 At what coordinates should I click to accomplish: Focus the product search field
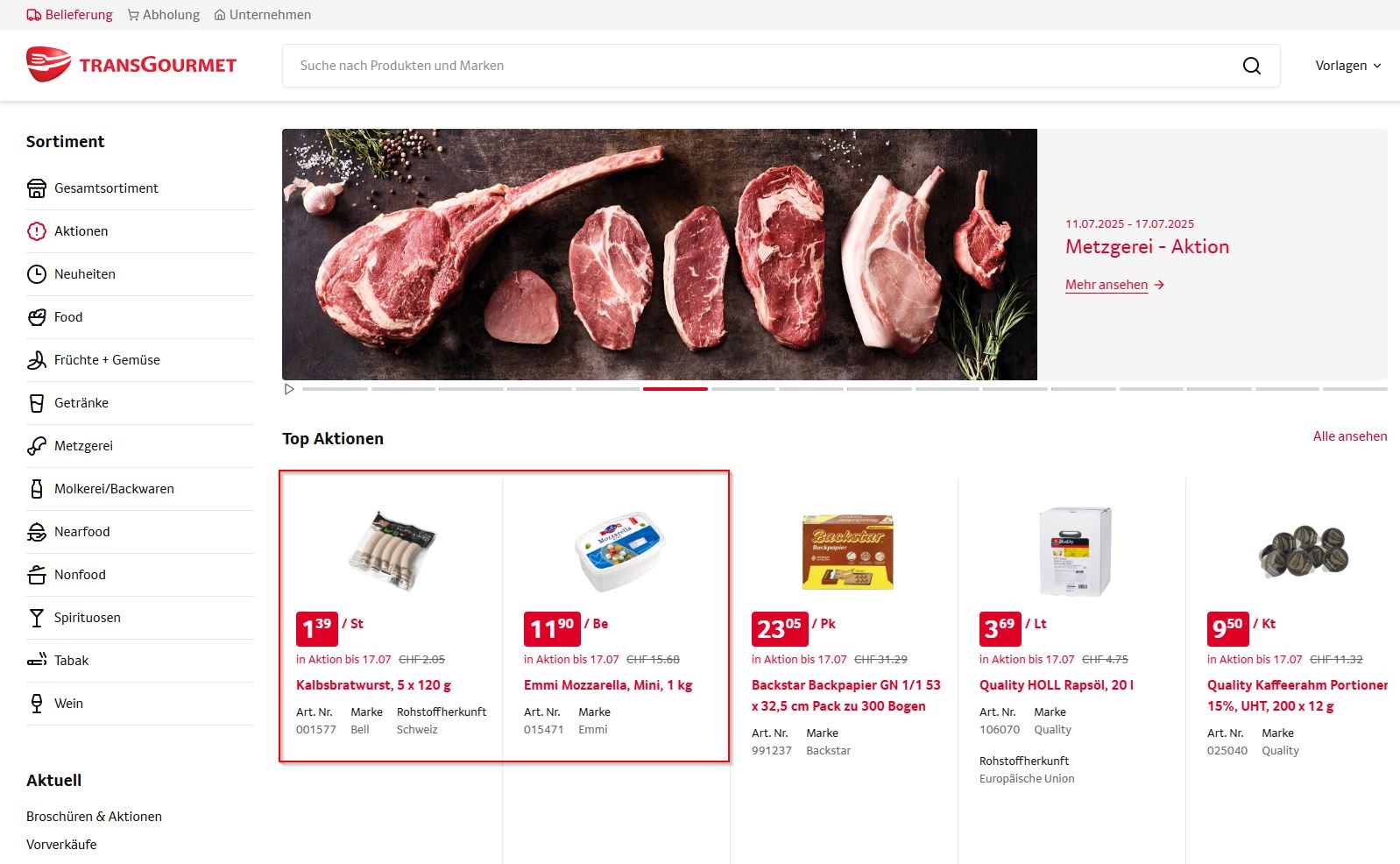coord(760,66)
